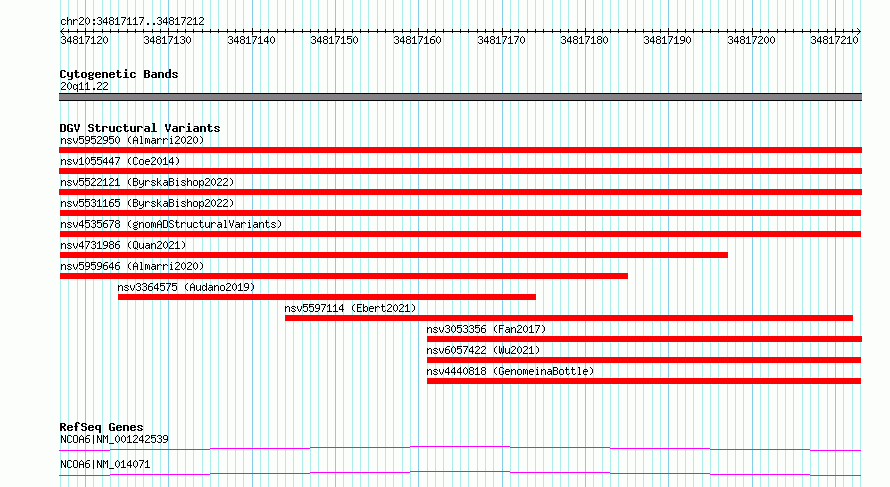
Task: Select the nsv3364575 Audano2019 red bar
Action: tap(327, 297)
